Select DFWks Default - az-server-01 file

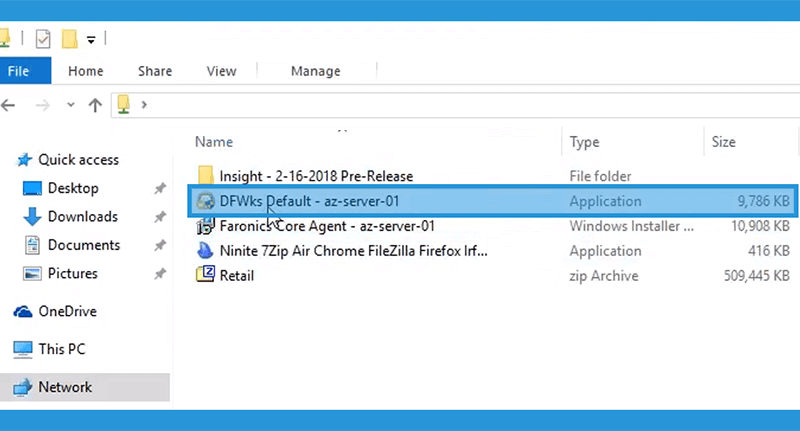pyautogui.click(x=309, y=201)
